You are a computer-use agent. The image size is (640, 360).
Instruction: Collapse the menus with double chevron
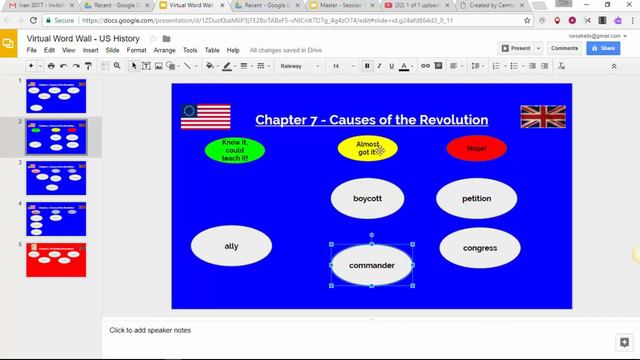(614, 66)
